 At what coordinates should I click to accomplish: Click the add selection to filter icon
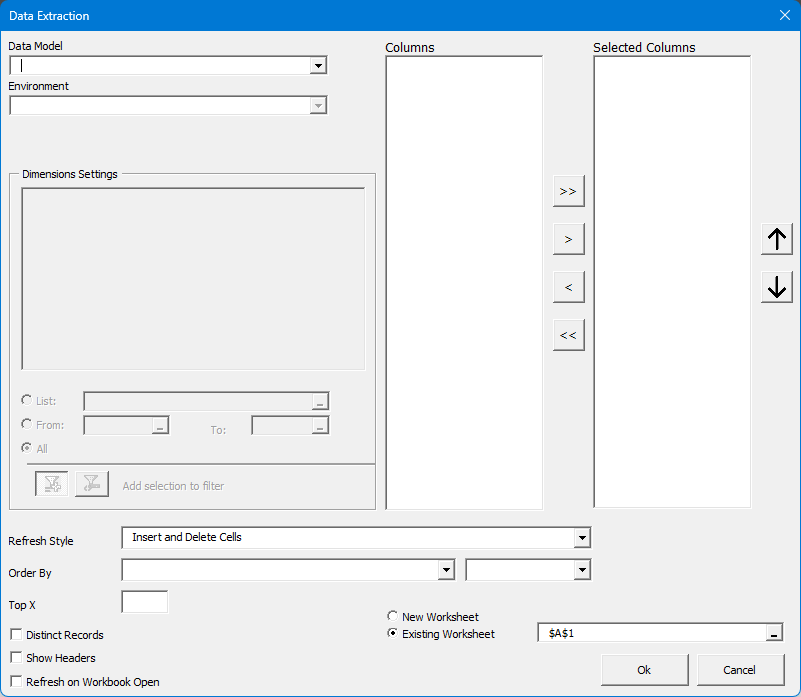click(52, 484)
